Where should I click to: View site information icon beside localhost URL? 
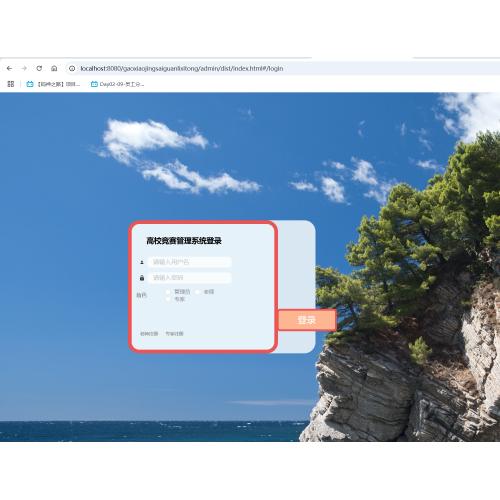[72, 68]
